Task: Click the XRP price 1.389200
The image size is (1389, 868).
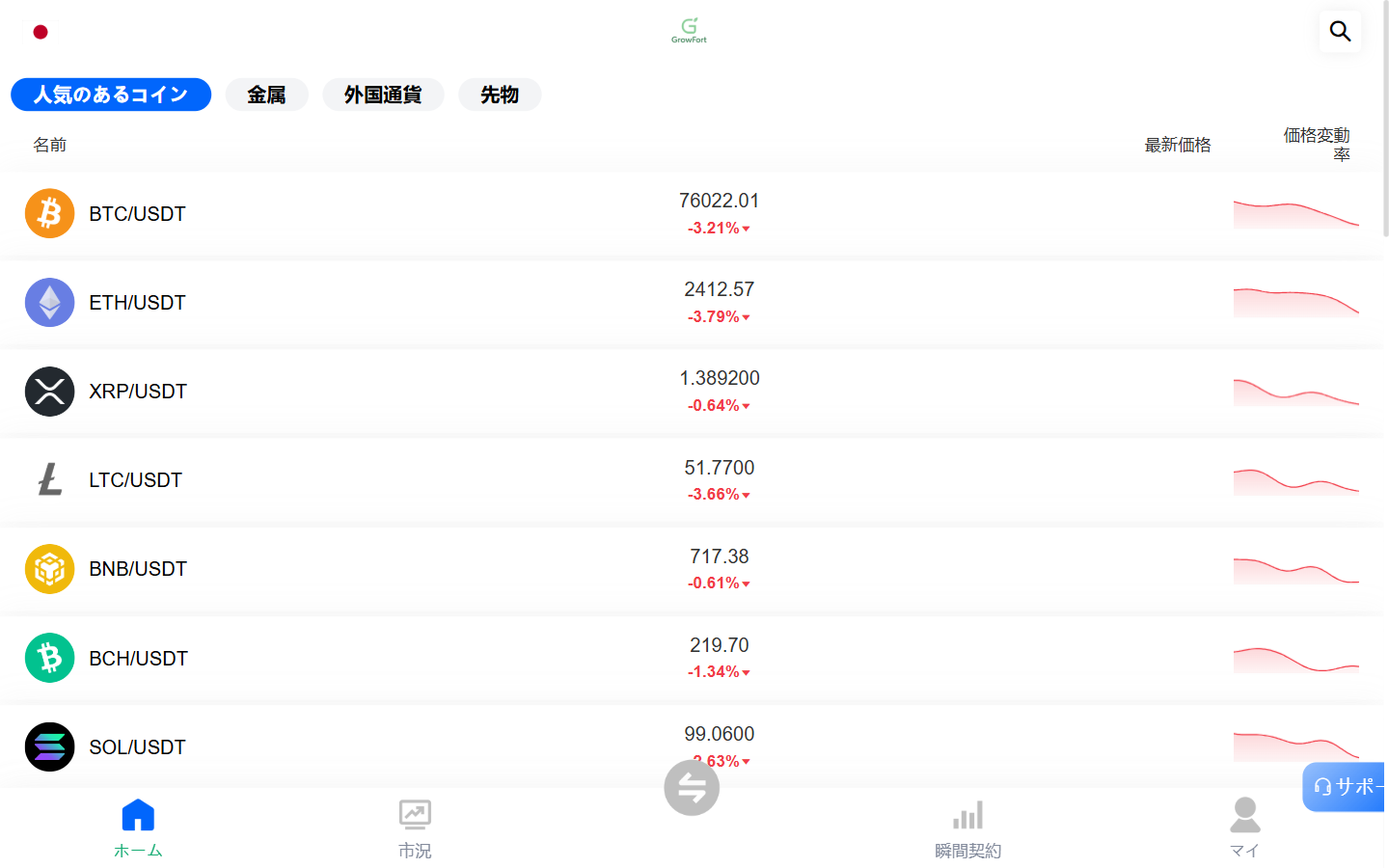Action: tap(719, 378)
